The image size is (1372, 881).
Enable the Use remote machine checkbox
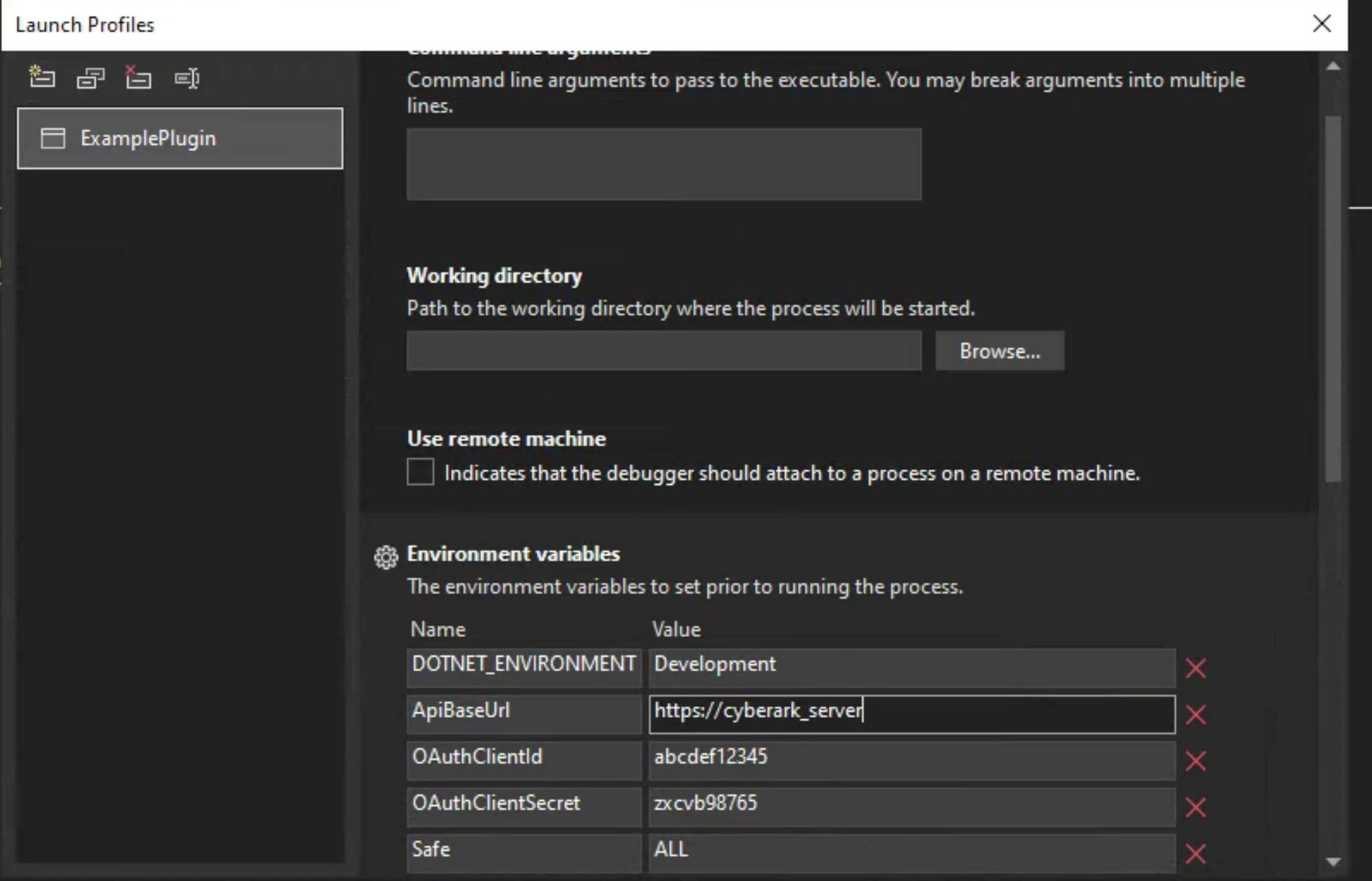click(421, 472)
